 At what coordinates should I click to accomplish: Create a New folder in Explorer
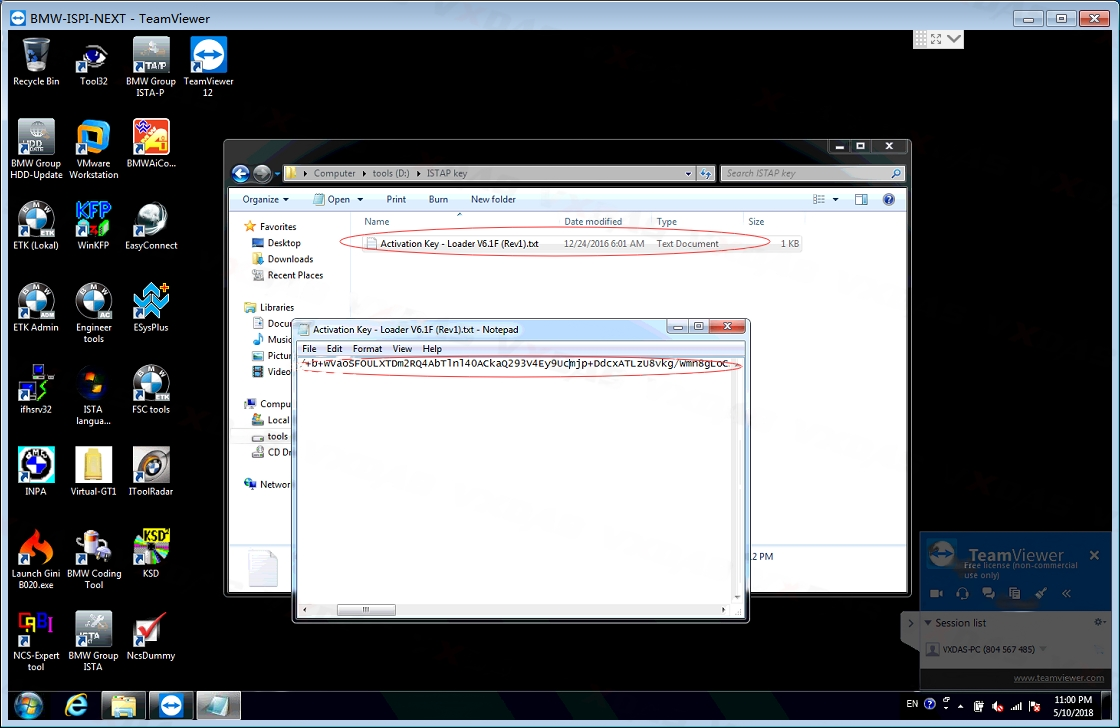point(493,199)
